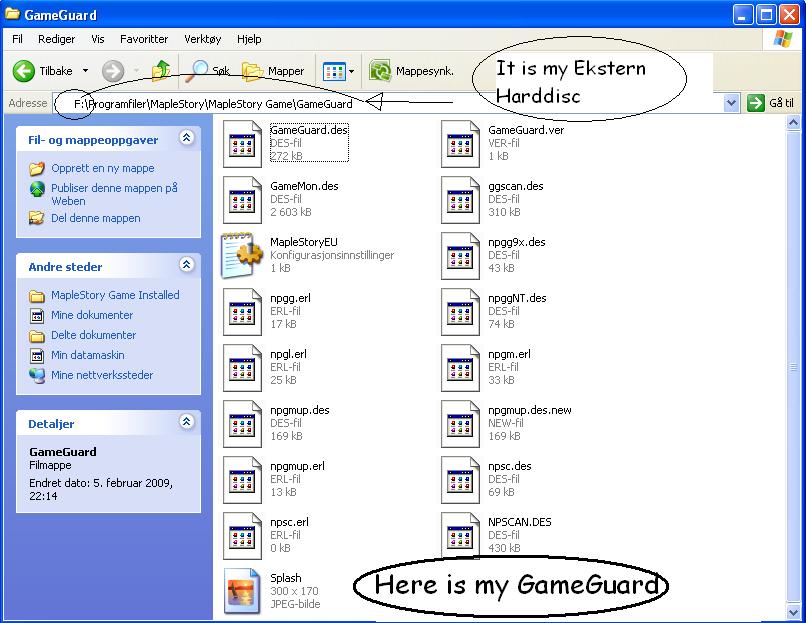806x623 pixels.
Task: Click the 'NPSCAN.DES' file name text
Action: tap(520, 522)
